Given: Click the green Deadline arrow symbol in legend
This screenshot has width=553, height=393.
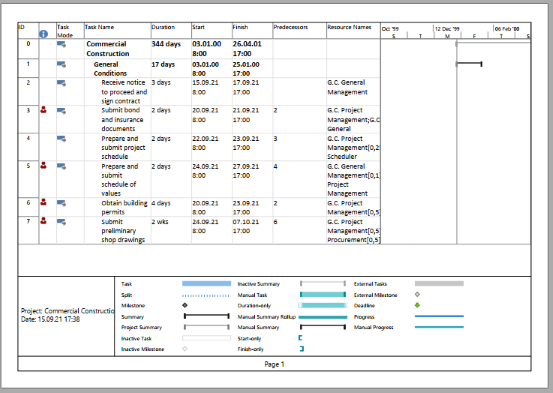Looking at the screenshot, I should pyautogui.click(x=417, y=305).
